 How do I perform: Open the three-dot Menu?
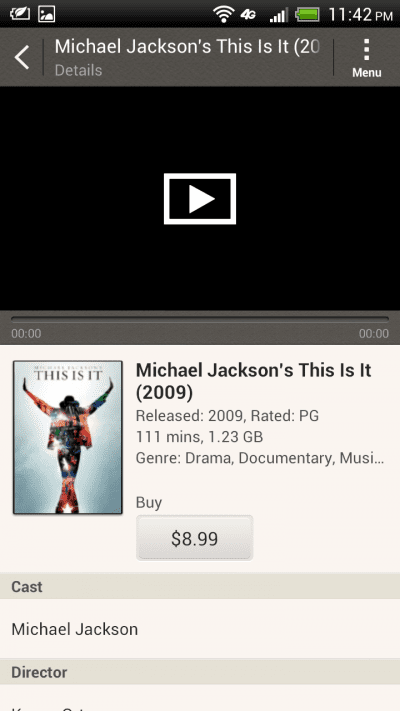coord(366,58)
